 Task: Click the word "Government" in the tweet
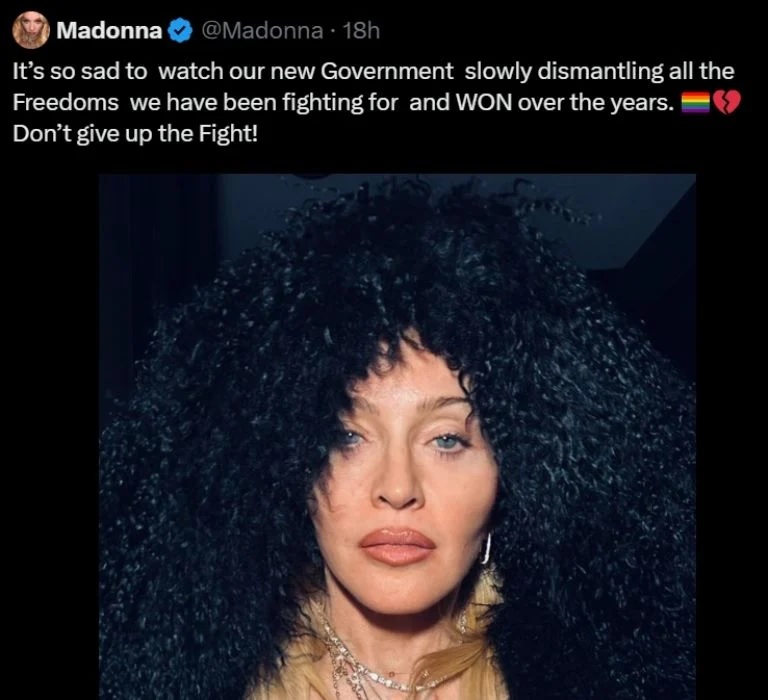(x=386, y=72)
